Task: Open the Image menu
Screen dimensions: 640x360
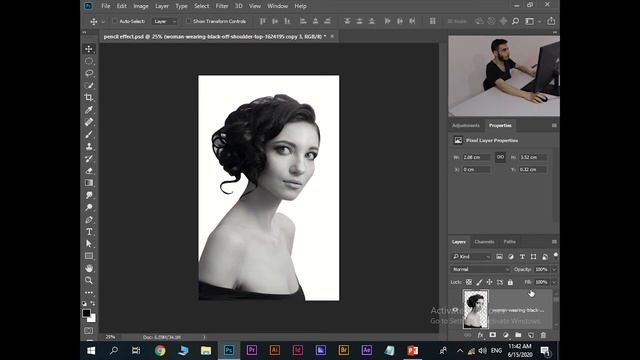Action: pos(141,6)
